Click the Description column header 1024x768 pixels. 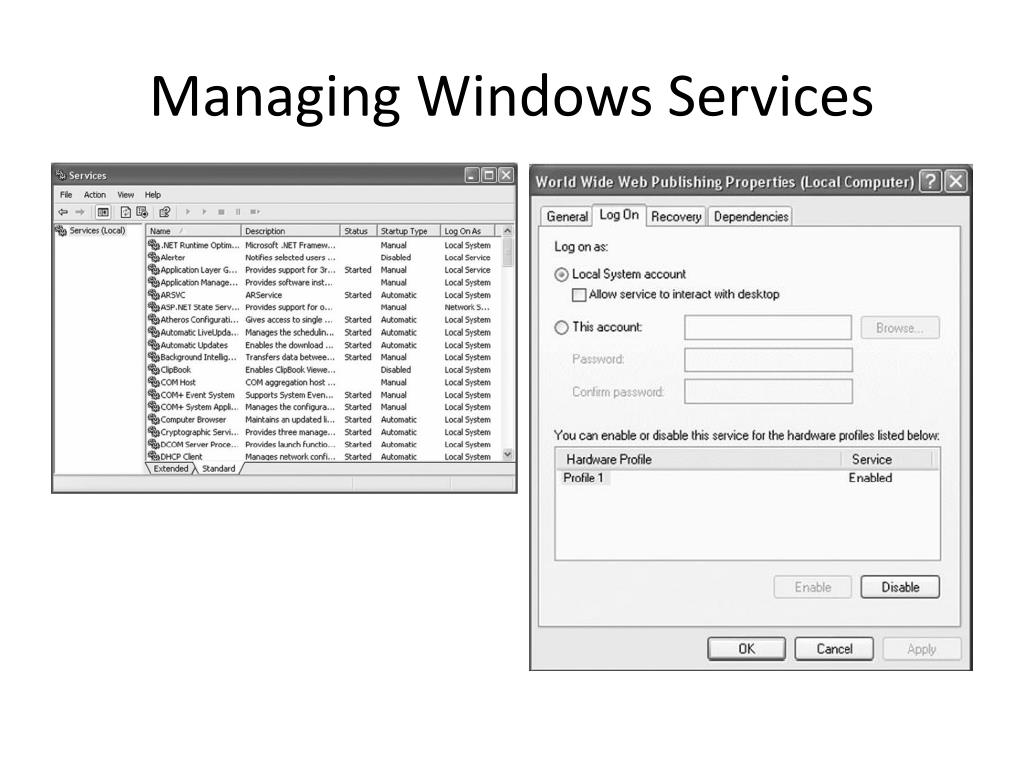click(x=291, y=231)
